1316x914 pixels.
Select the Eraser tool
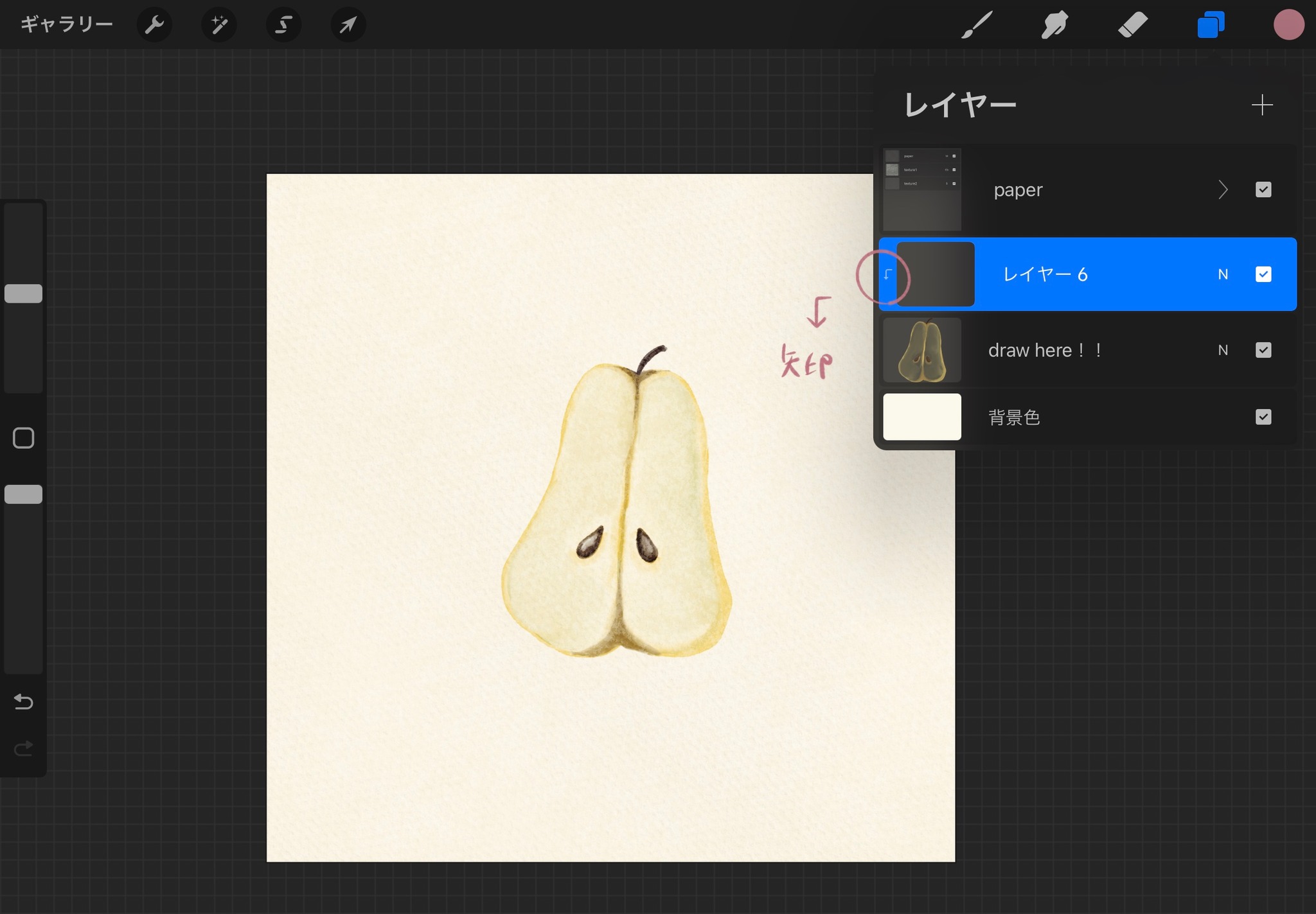point(1132,25)
